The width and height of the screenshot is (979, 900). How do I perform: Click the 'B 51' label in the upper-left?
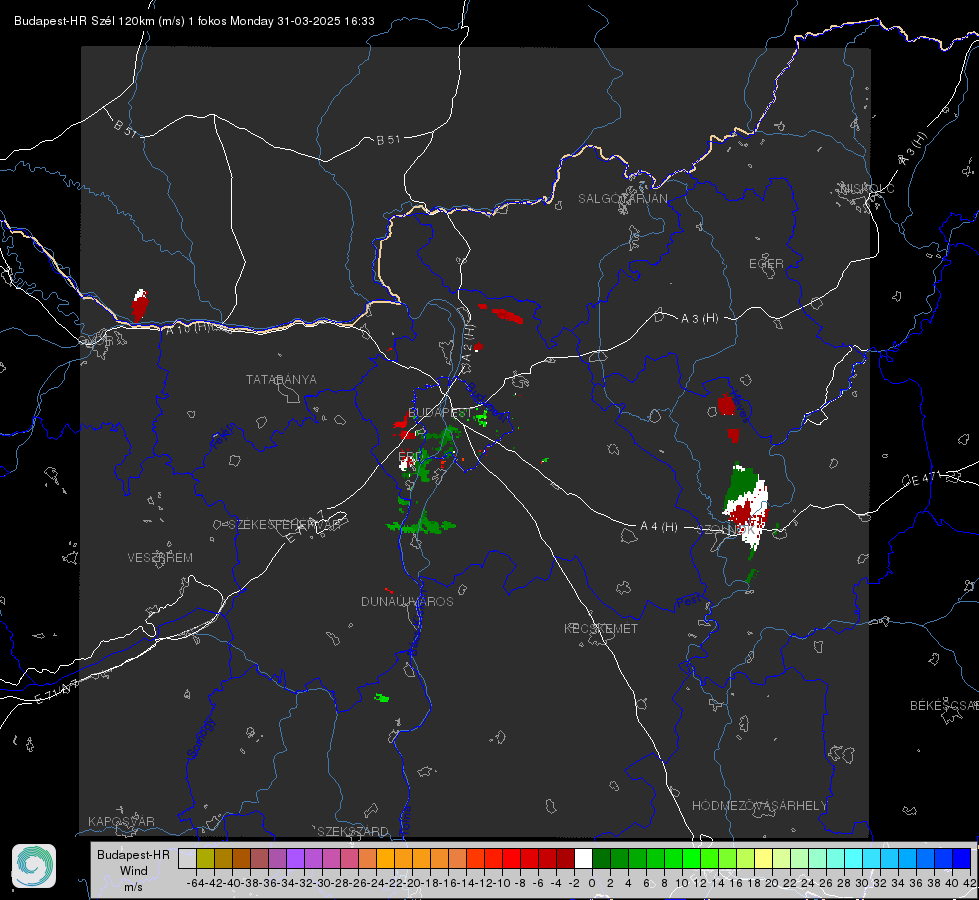[x=125, y=129]
